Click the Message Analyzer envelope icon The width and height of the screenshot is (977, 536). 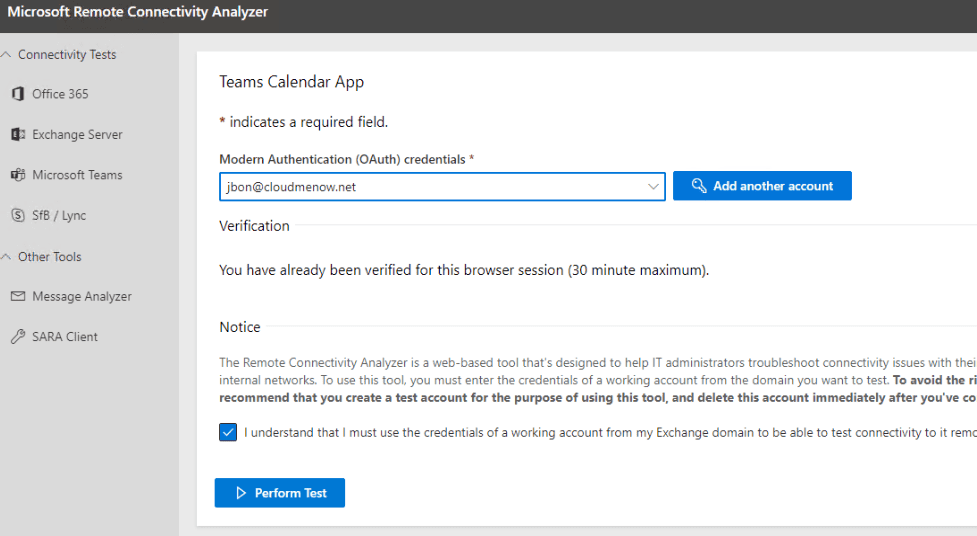[x=17, y=297]
